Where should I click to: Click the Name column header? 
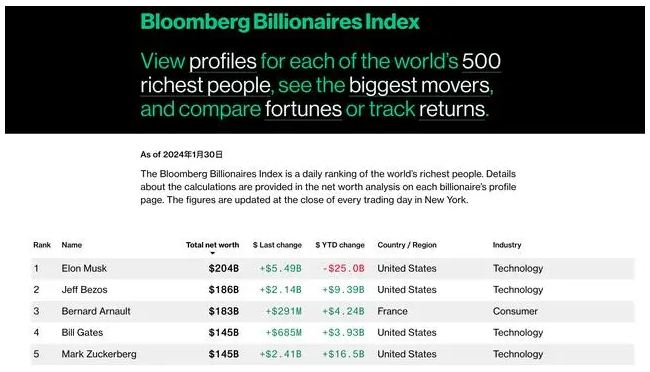(72, 245)
